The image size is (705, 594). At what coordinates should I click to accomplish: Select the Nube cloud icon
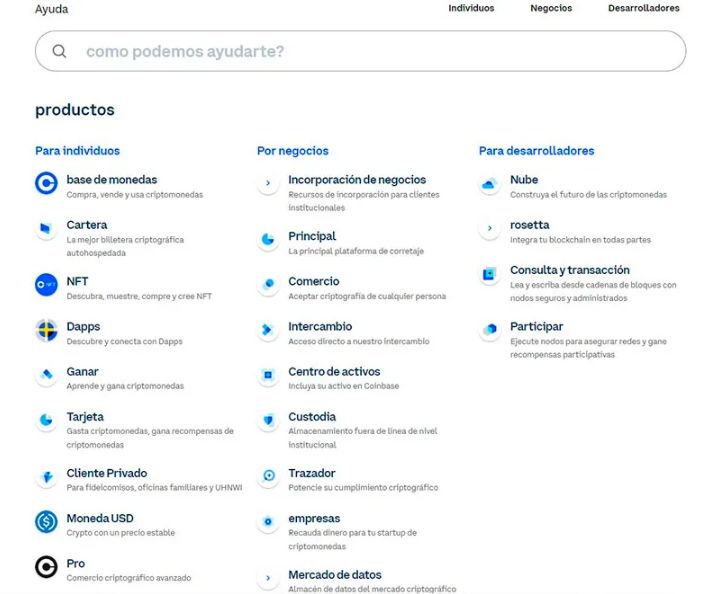(489, 184)
